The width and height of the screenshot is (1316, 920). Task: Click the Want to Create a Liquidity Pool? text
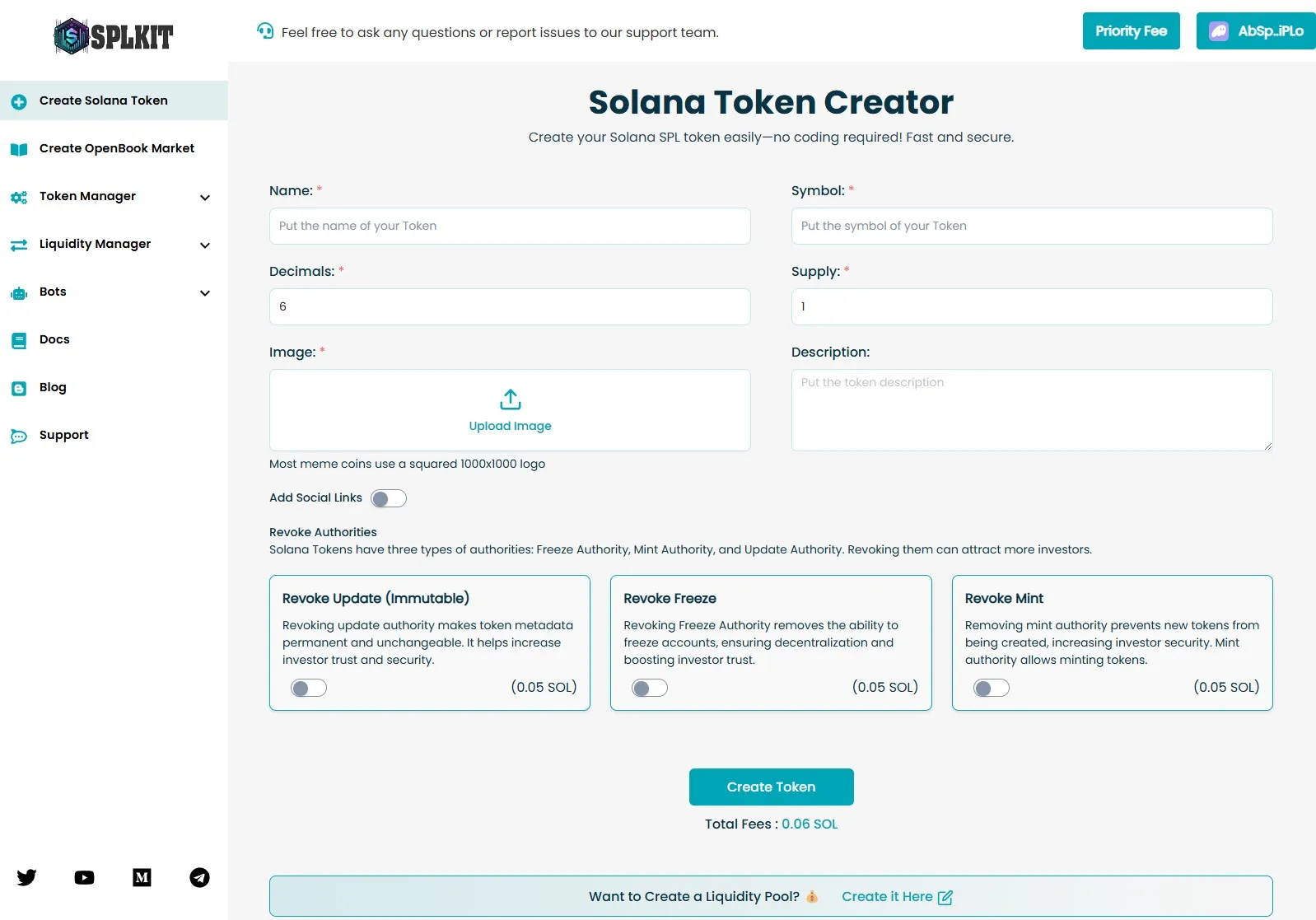click(x=694, y=896)
